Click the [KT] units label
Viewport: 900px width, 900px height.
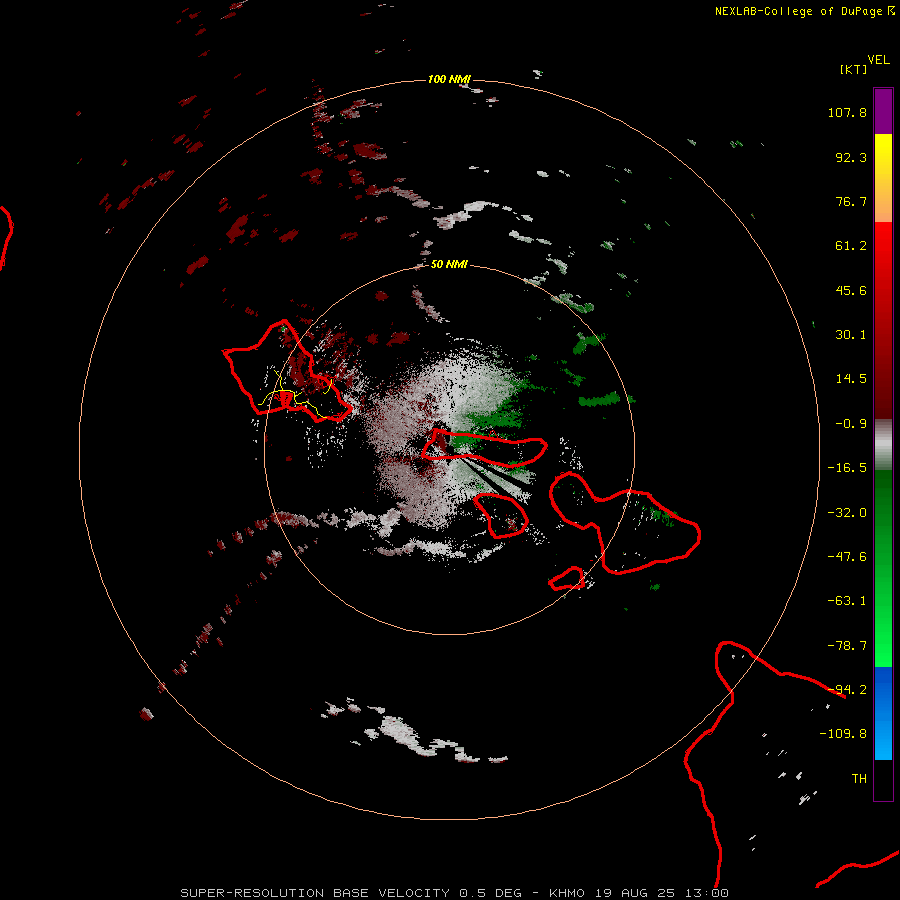click(853, 69)
